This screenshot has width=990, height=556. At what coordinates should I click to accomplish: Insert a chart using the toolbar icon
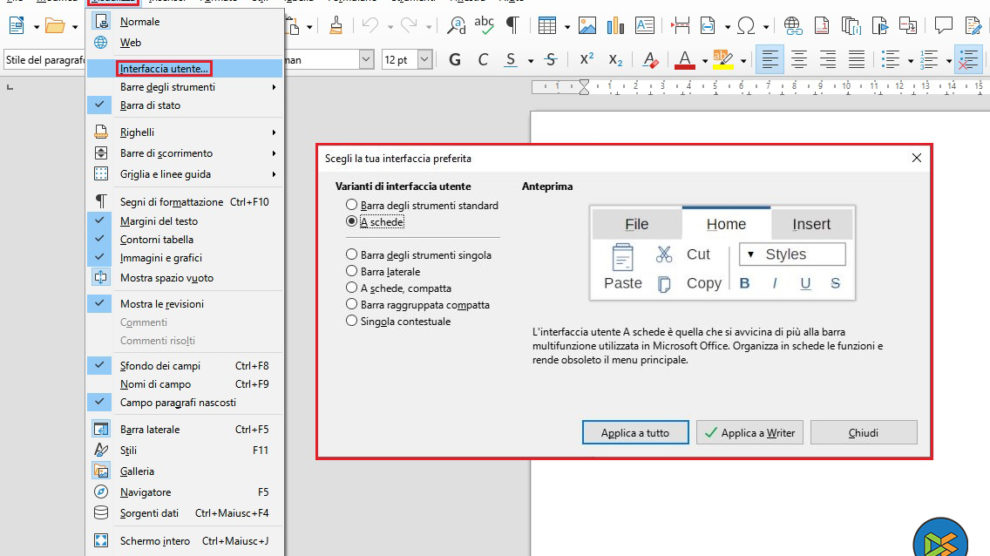click(x=615, y=26)
